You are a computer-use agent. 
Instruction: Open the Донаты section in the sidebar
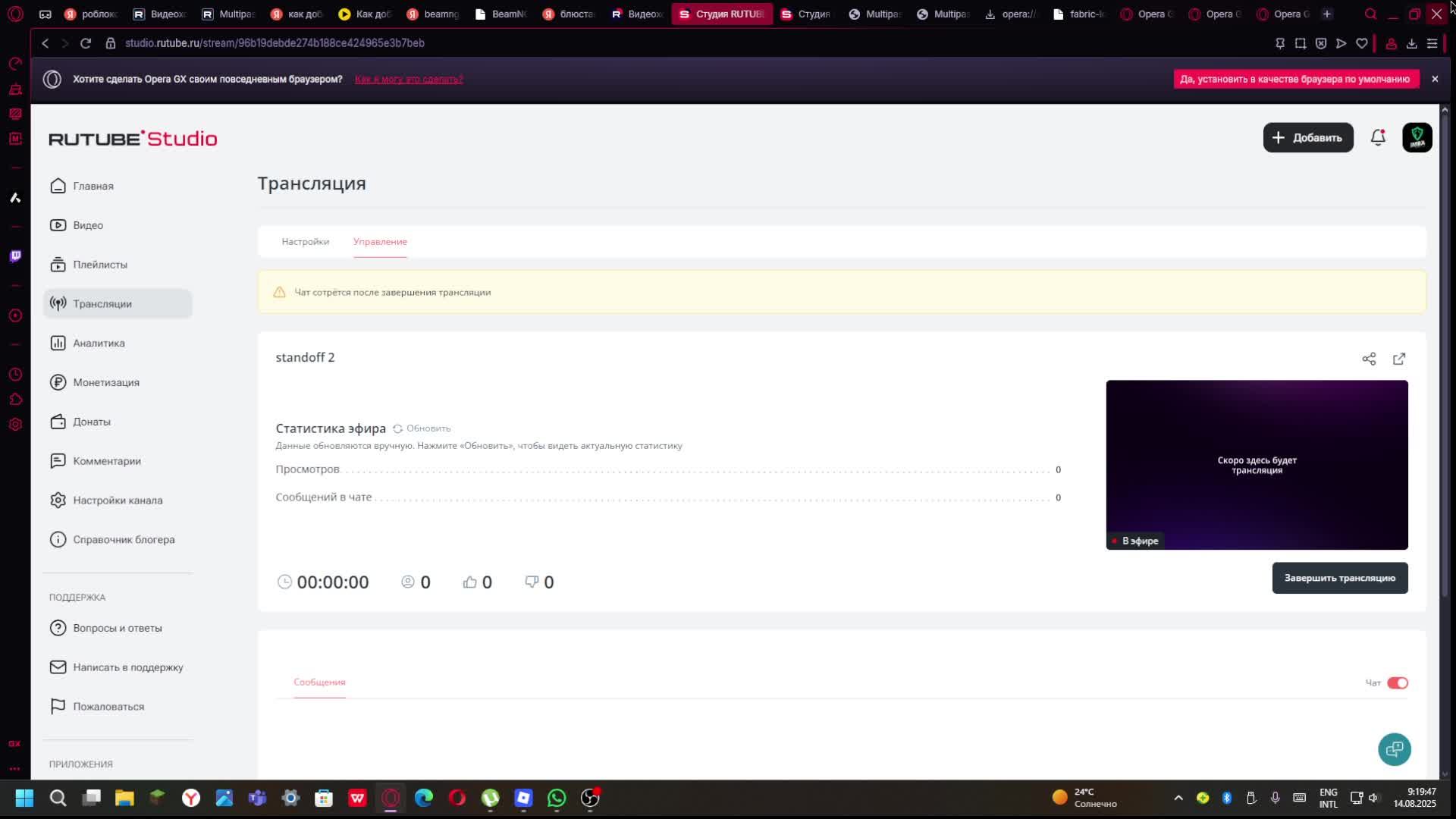[91, 422]
